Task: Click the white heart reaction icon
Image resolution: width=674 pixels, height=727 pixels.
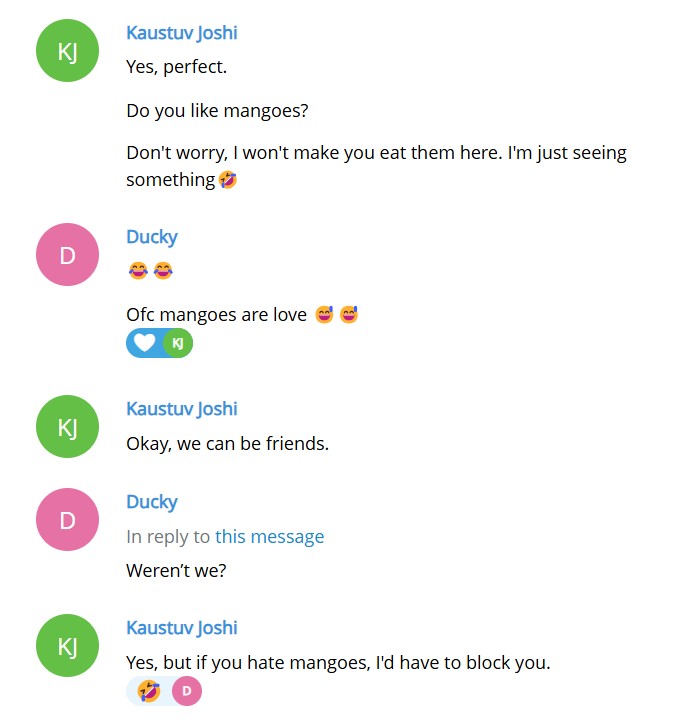Action: [145, 343]
